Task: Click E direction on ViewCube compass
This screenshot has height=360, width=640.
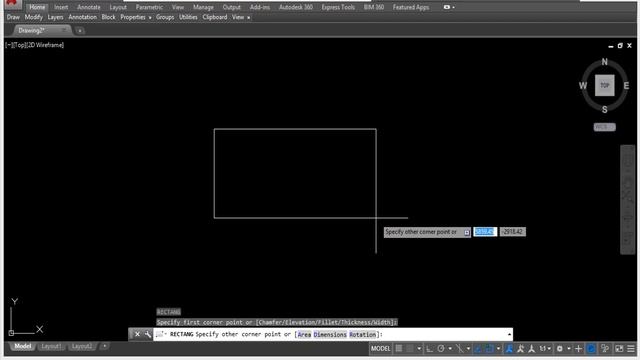Action: (626, 86)
